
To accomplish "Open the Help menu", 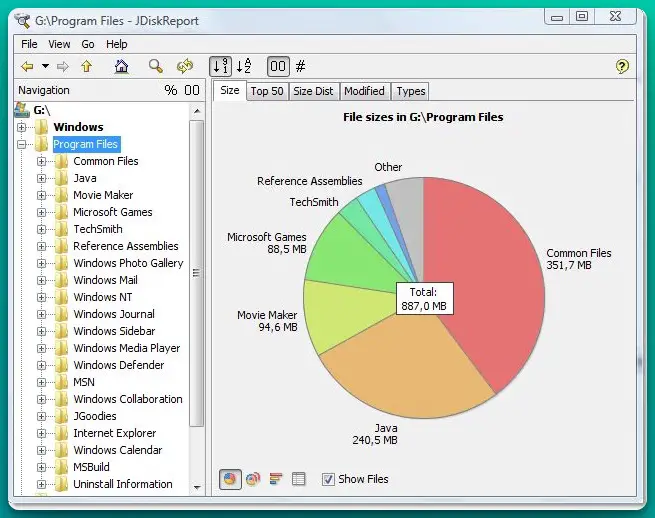I will tap(117, 44).
